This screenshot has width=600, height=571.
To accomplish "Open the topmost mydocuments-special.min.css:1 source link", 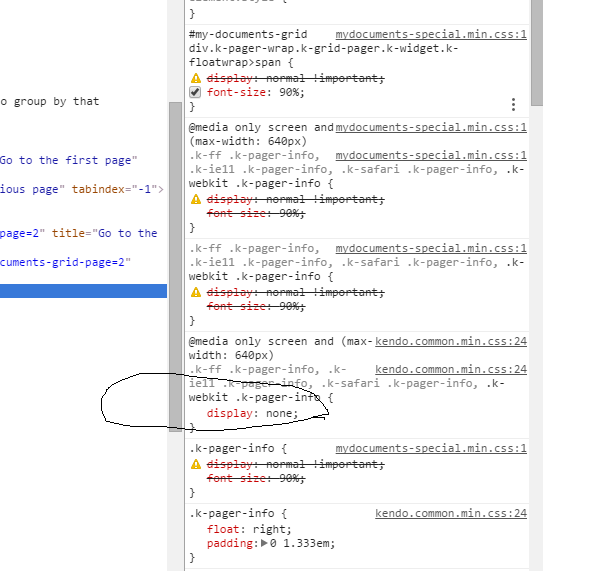I will point(431,34).
